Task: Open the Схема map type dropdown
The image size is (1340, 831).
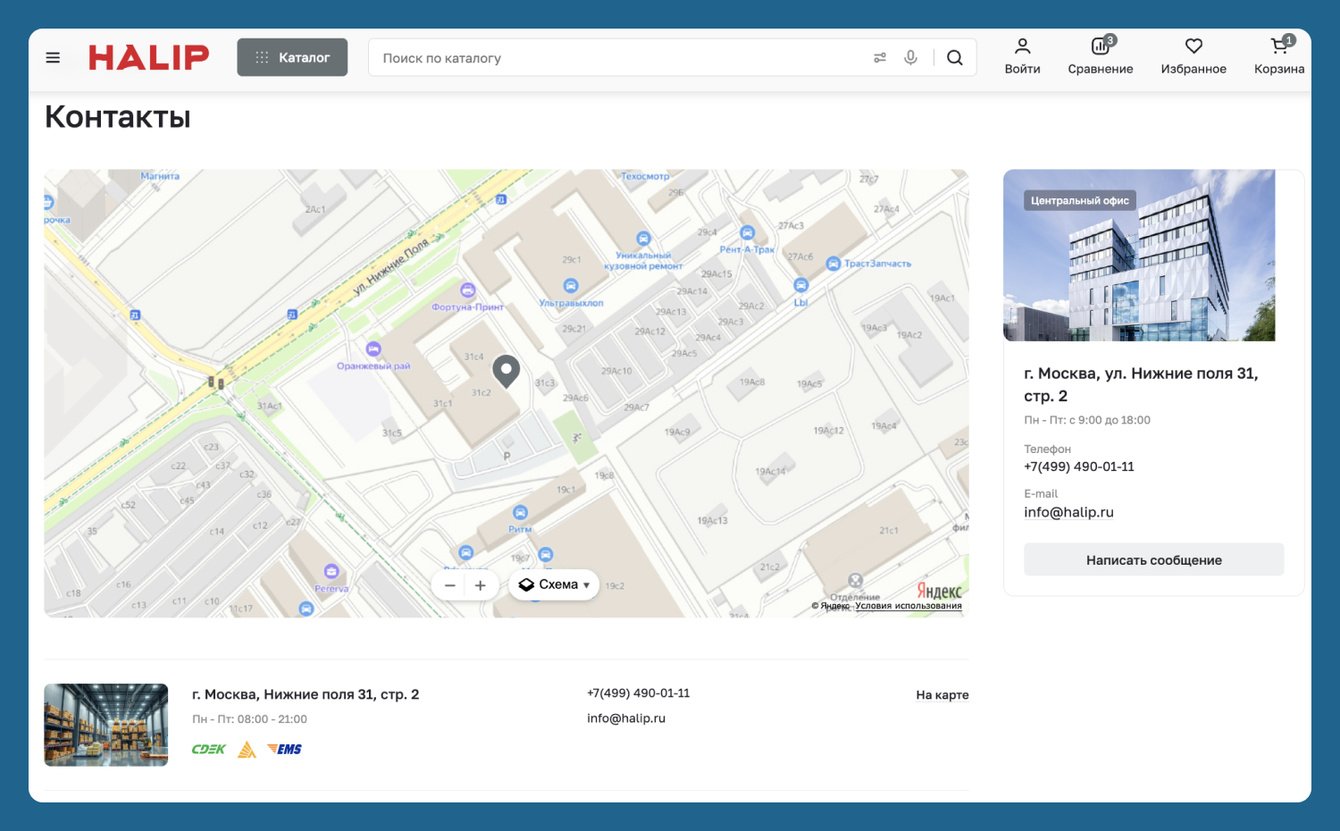Action: pyautogui.click(x=554, y=585)
